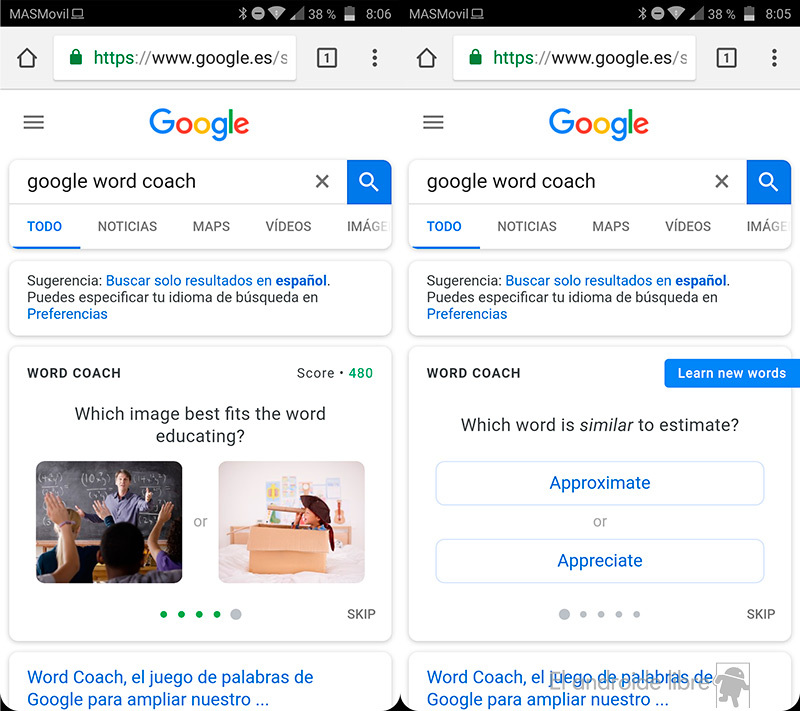The width and height of the screenshot is (800, 711).
Task: Choose the Approximate answer
Action: coord(600,483)
